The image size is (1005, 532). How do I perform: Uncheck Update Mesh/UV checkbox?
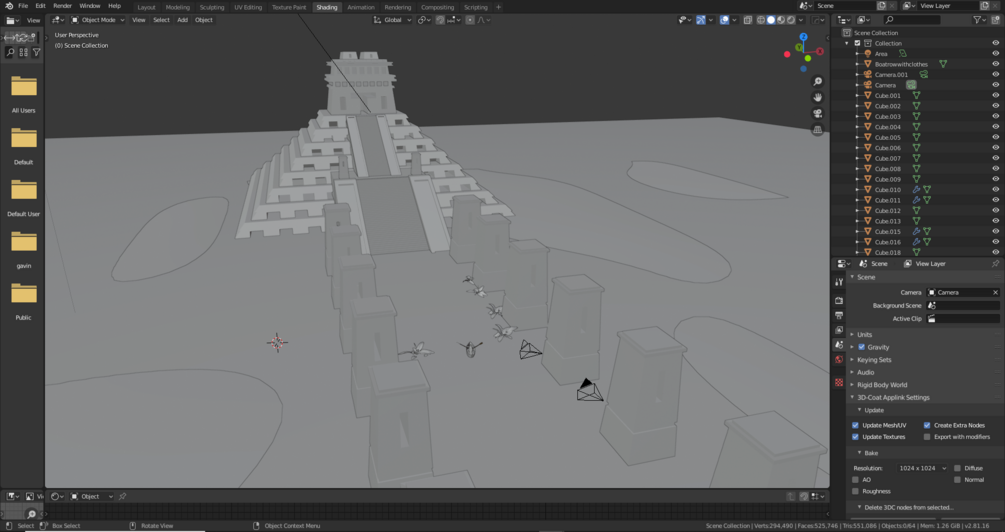tap(855, 425)
